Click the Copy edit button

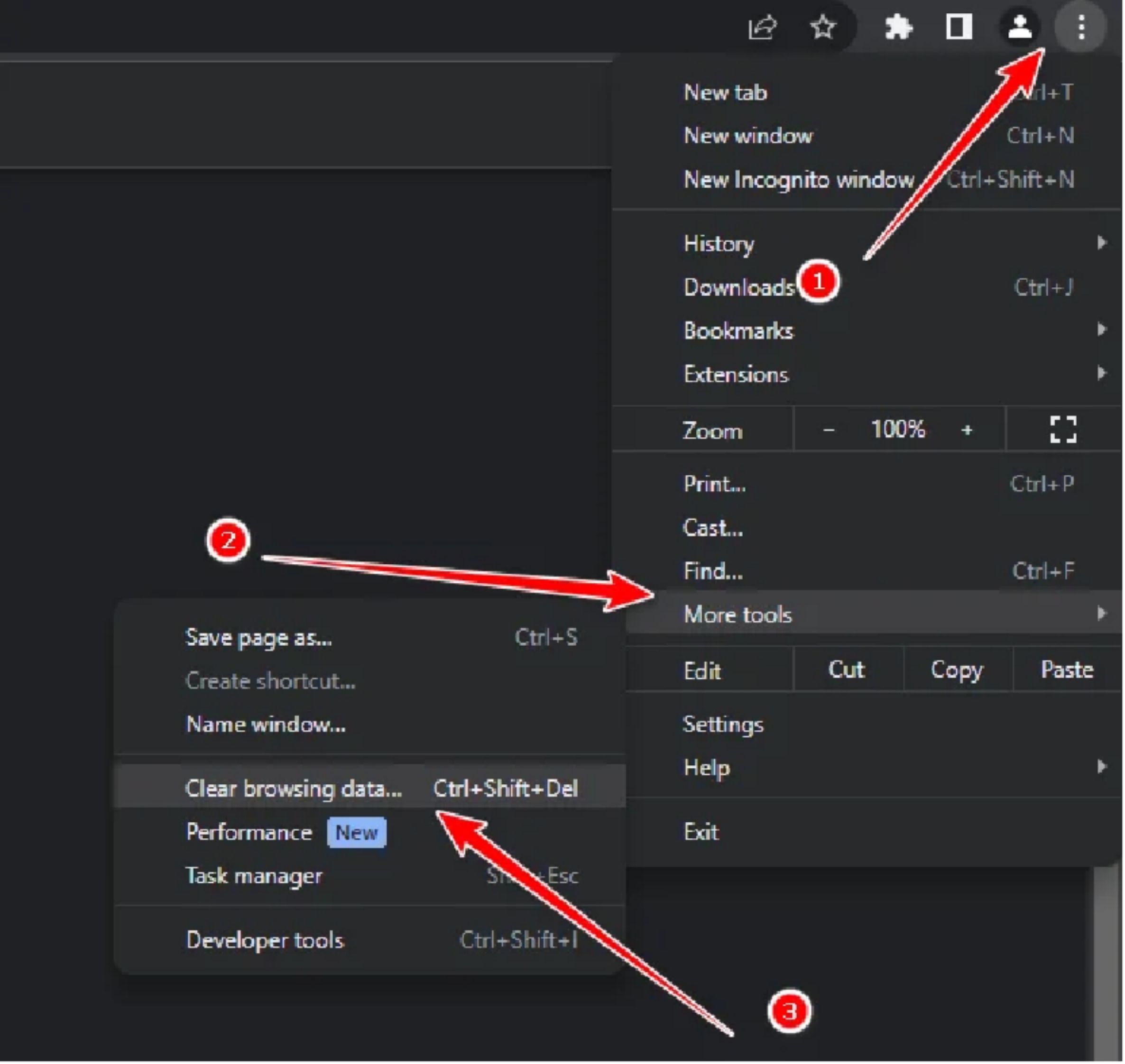(958, 670)
